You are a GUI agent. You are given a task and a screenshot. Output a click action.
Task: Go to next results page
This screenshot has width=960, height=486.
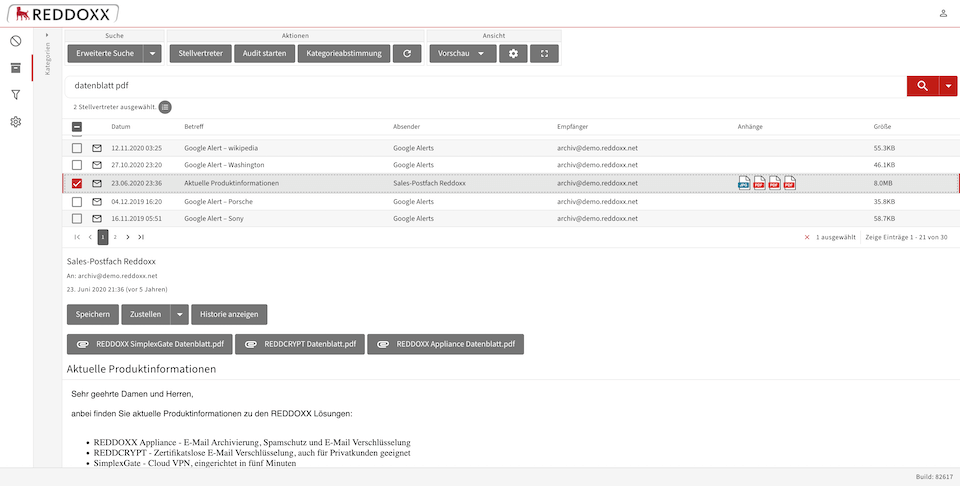[x=128, y=237]
